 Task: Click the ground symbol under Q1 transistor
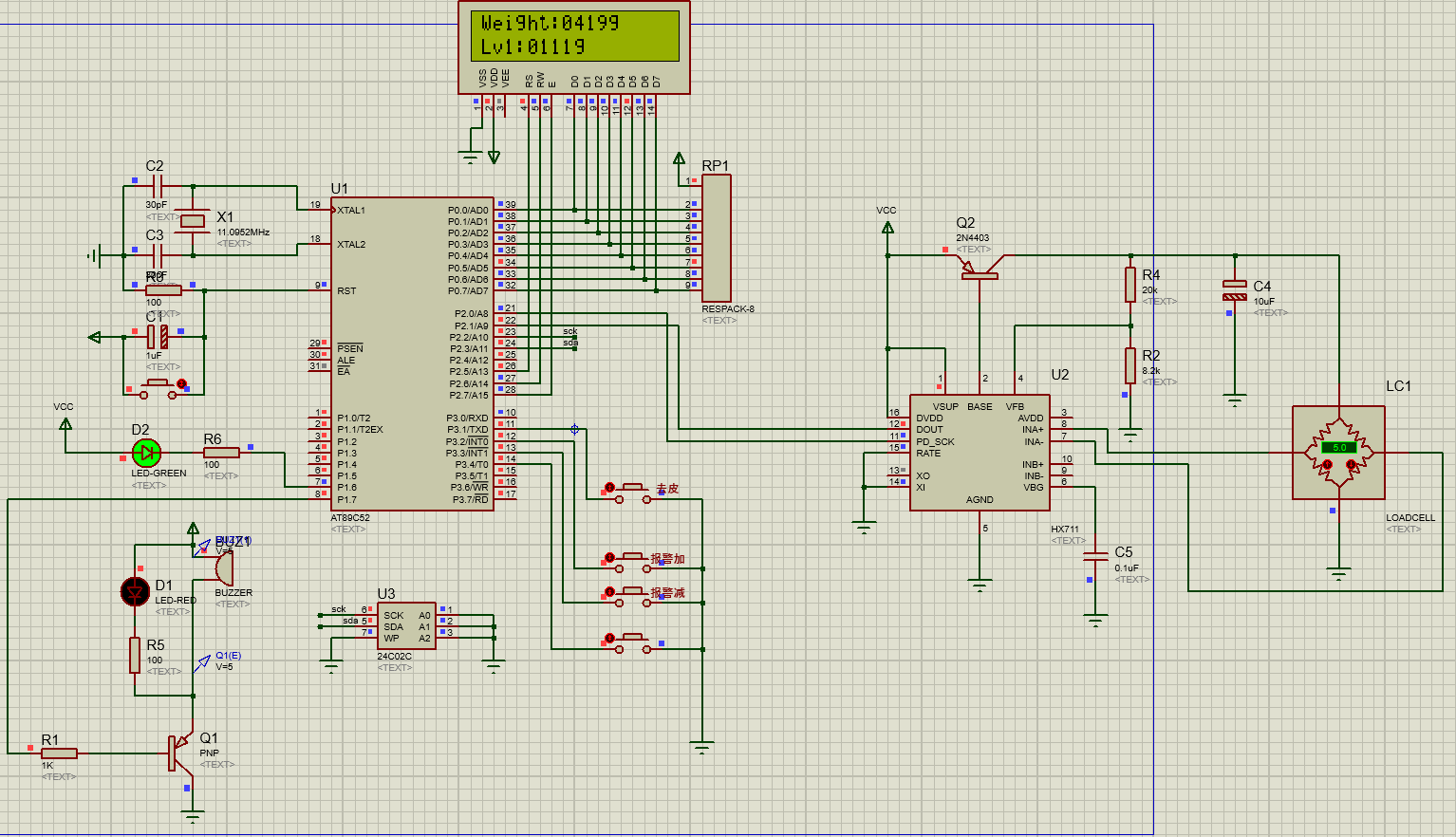tap(193, 815)
